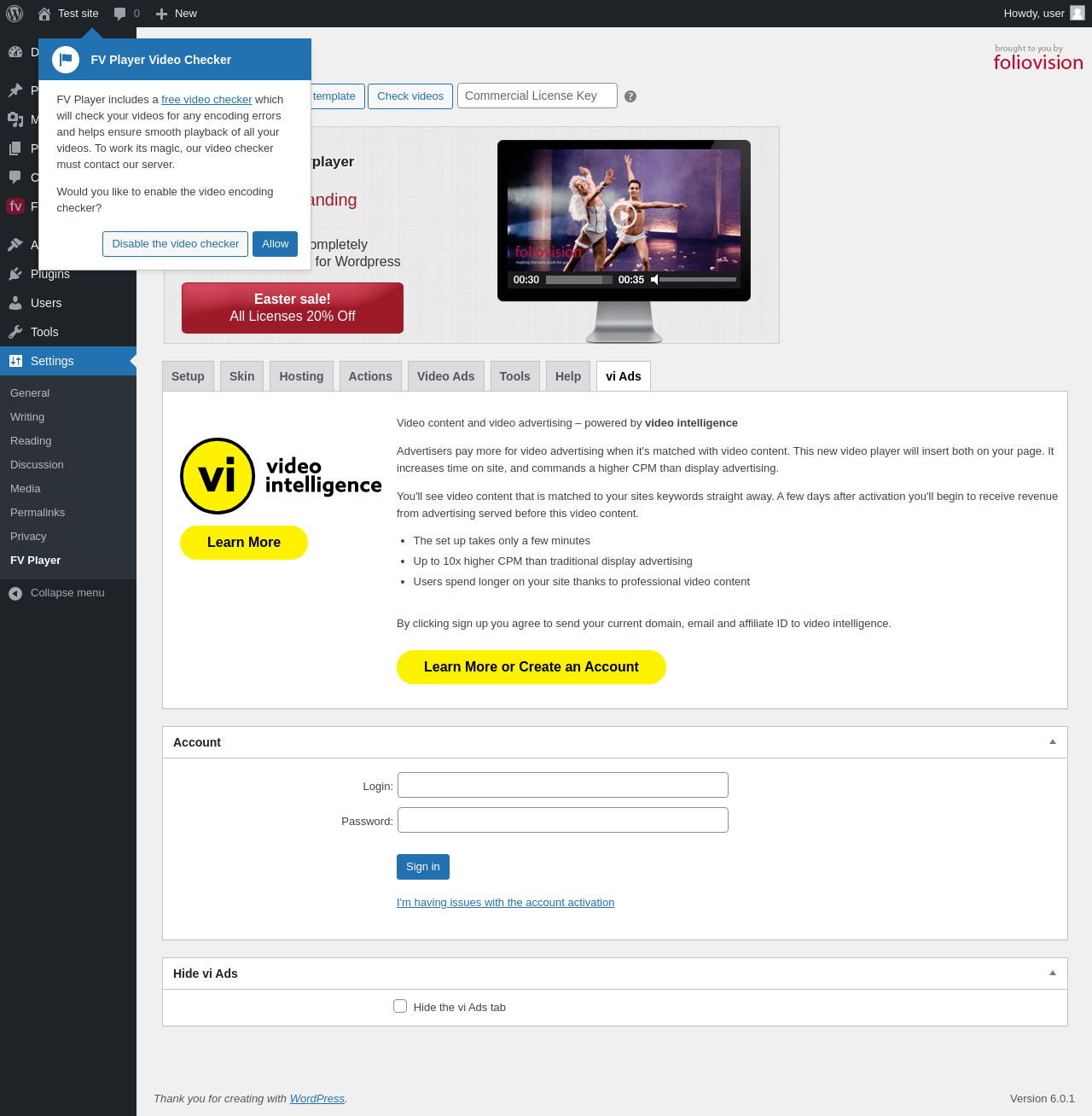
Task: Select the Video Ads tab
Action: (x=446, y=376)
